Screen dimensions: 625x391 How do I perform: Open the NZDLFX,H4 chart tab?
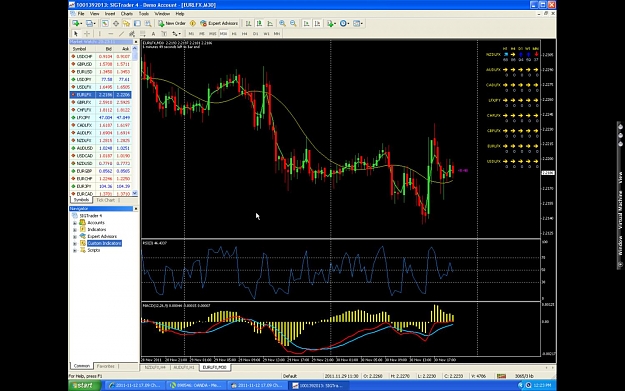[155, 367]
